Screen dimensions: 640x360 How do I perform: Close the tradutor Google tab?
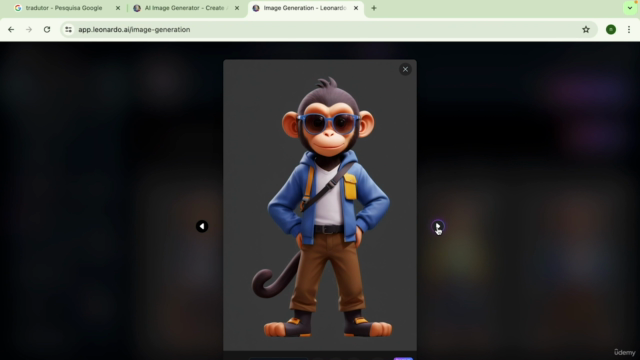pos(118,8)
